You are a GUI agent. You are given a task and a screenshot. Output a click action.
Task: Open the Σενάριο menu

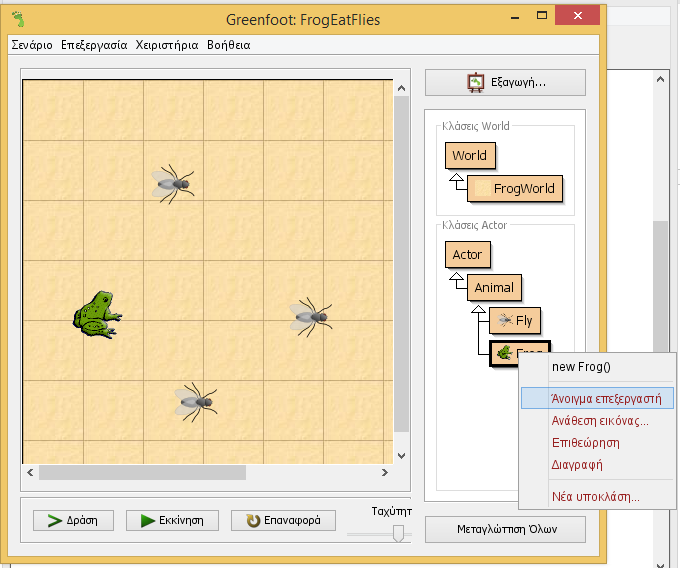coord(32,45)
